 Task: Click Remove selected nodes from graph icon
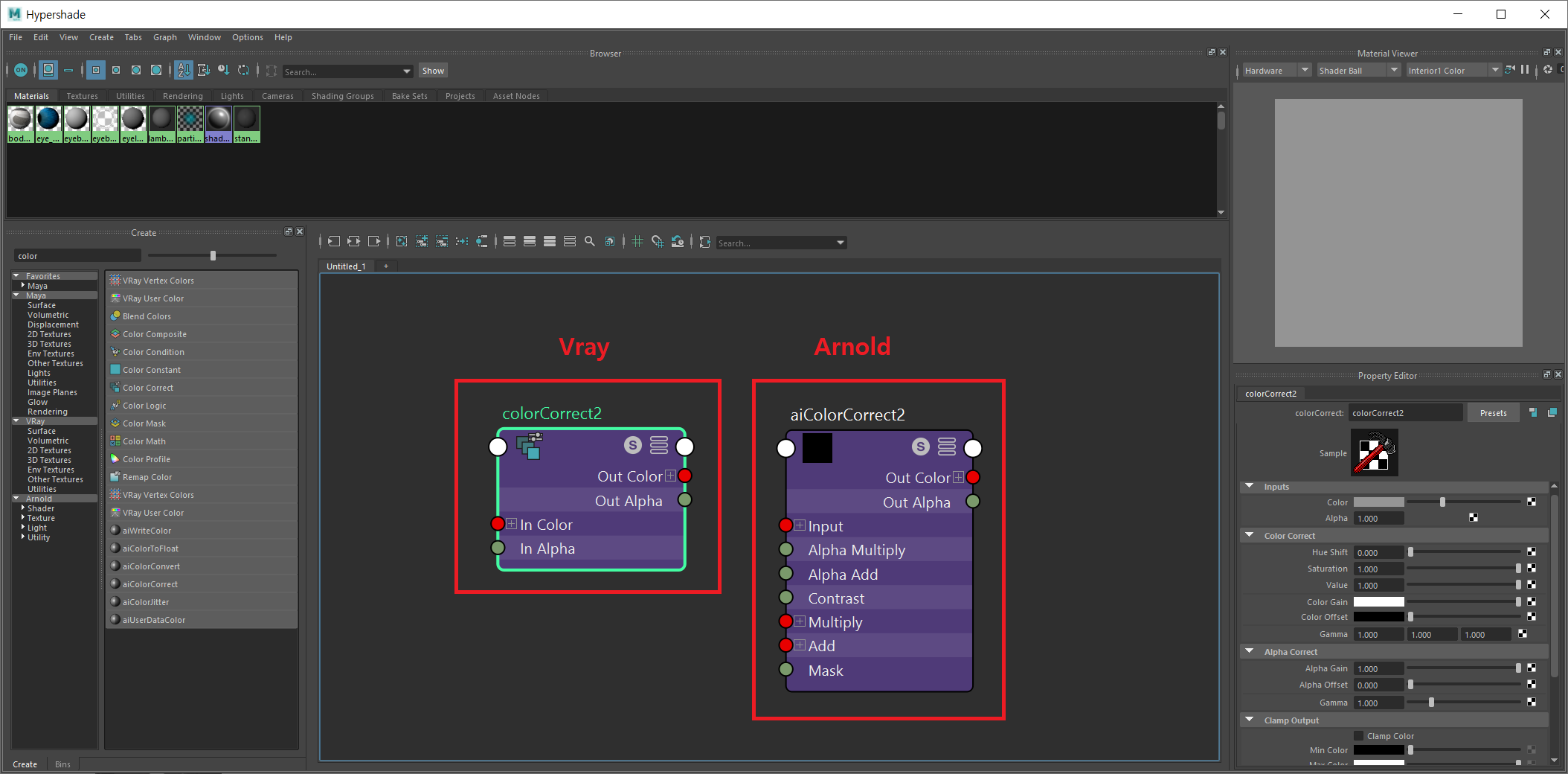click(442, 241)
